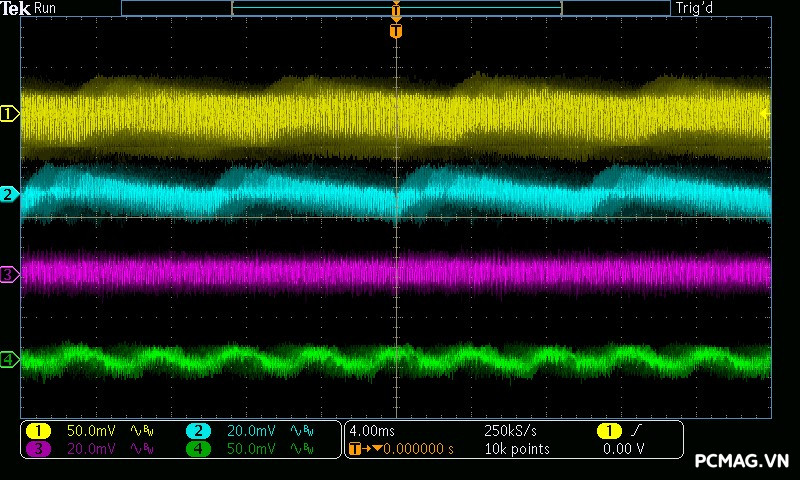Click the magenta channel 3 ground marker
The width and height of the screenshot is (800, 480).
click(9, 274)
